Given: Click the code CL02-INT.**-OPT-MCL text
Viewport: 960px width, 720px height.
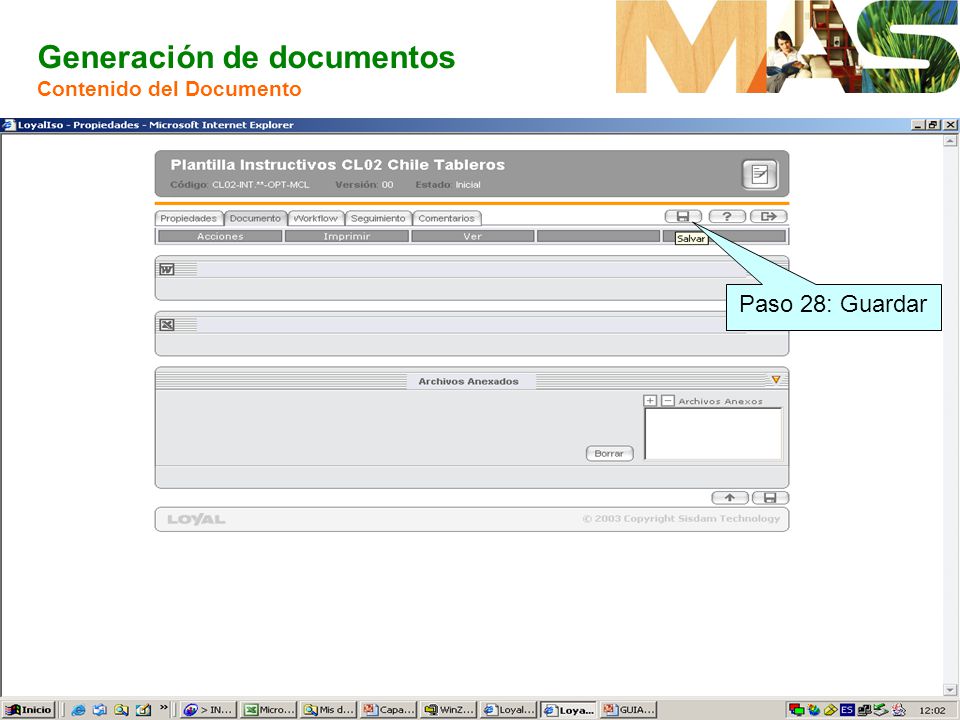Looking at the screenshot, I should [261, 185].
